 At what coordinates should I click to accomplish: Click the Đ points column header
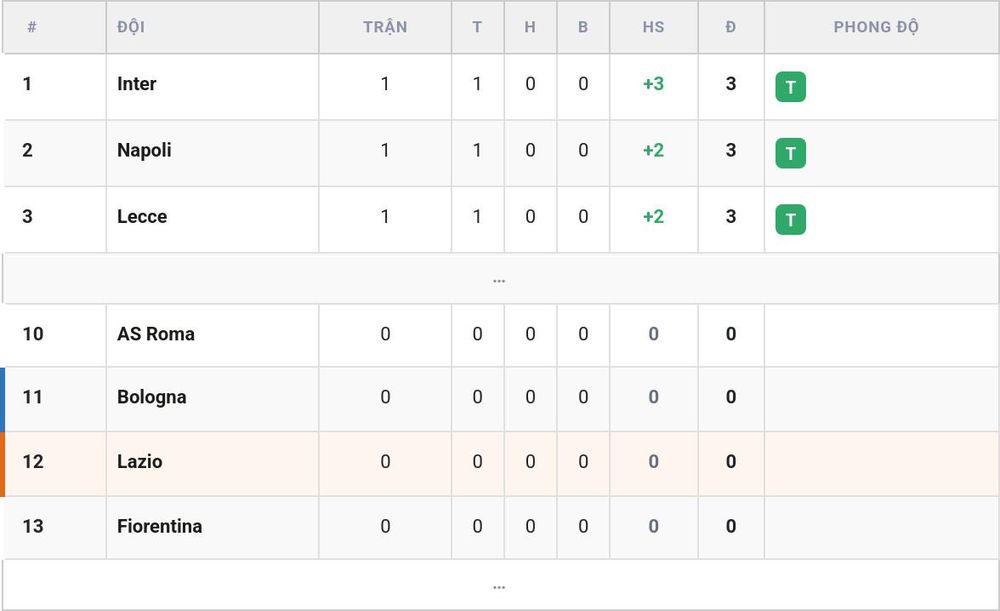[x=731, y=27]
